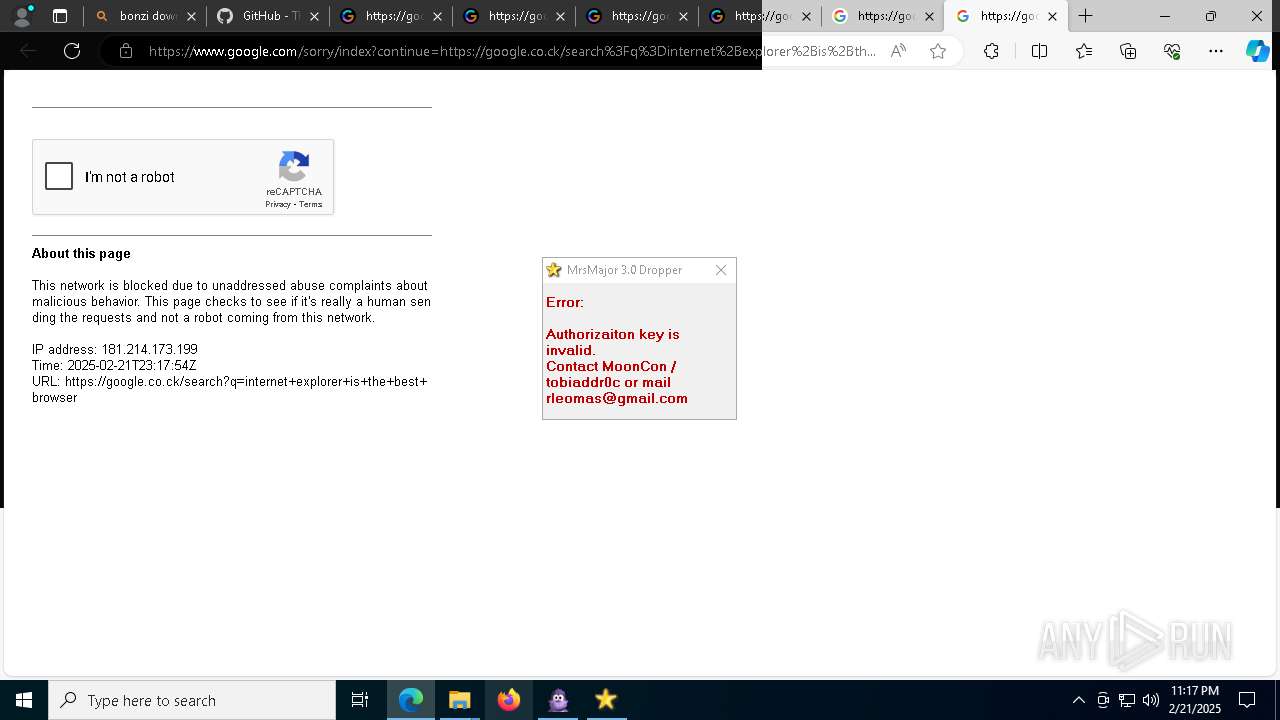Open the volume control
The height and width of the screenshot is (720, 1280).
click(x=1151, y=700)
